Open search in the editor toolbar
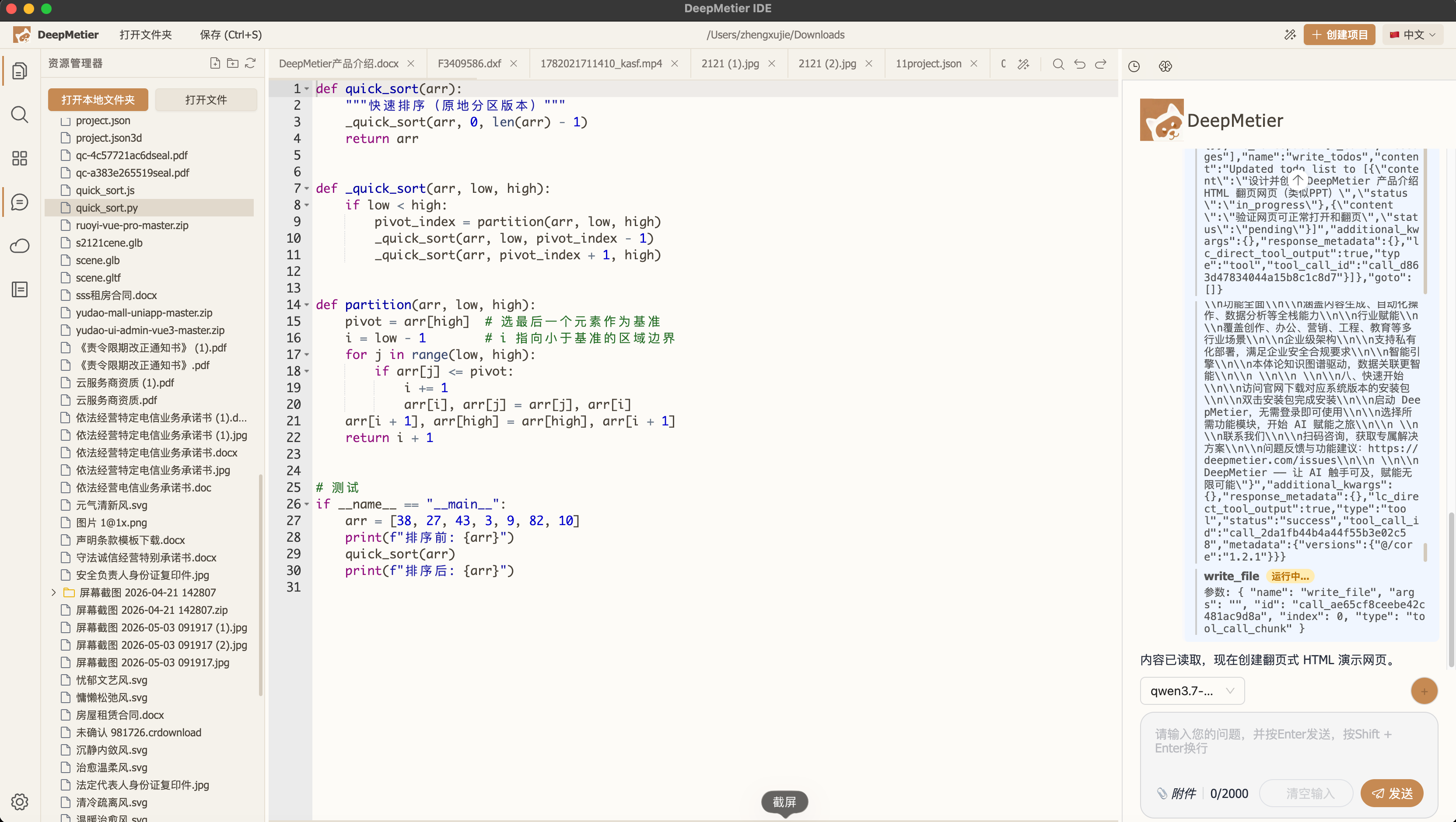 point(1058,64)
